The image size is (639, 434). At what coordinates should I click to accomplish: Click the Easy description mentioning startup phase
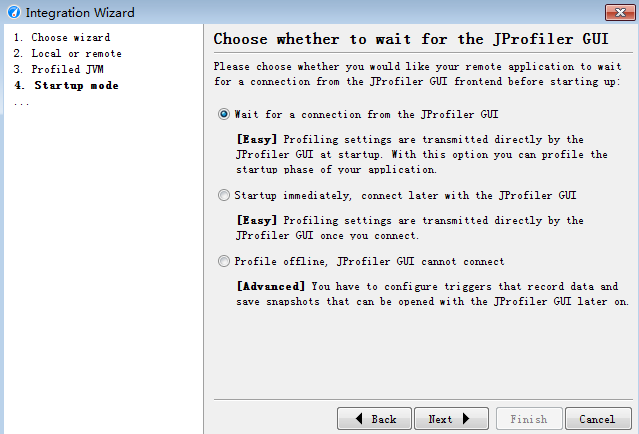click(422, 154)
